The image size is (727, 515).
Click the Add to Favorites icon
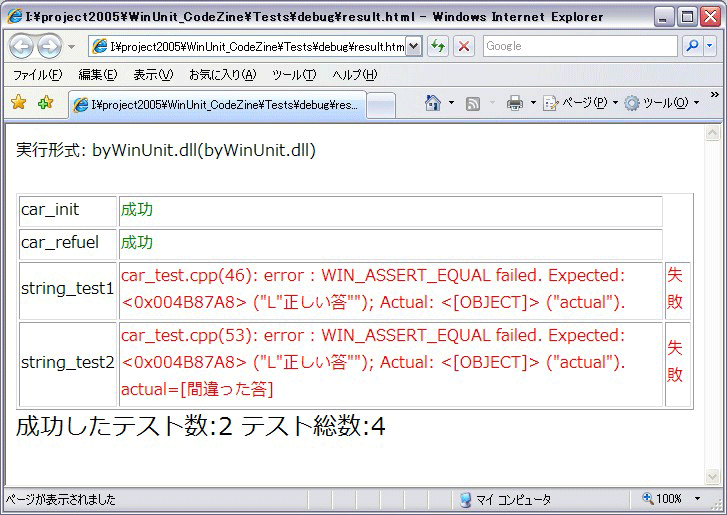click(x=45, y=102)
